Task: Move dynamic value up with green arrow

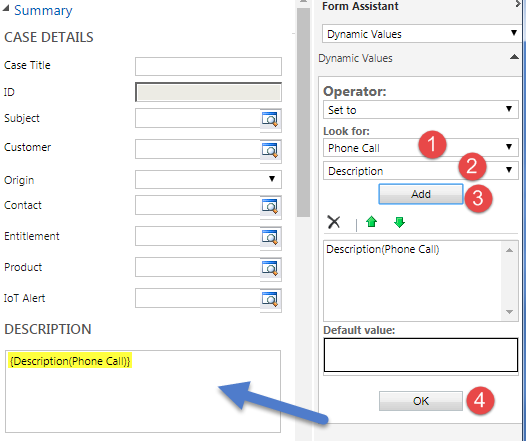Action: click(371, 222)
